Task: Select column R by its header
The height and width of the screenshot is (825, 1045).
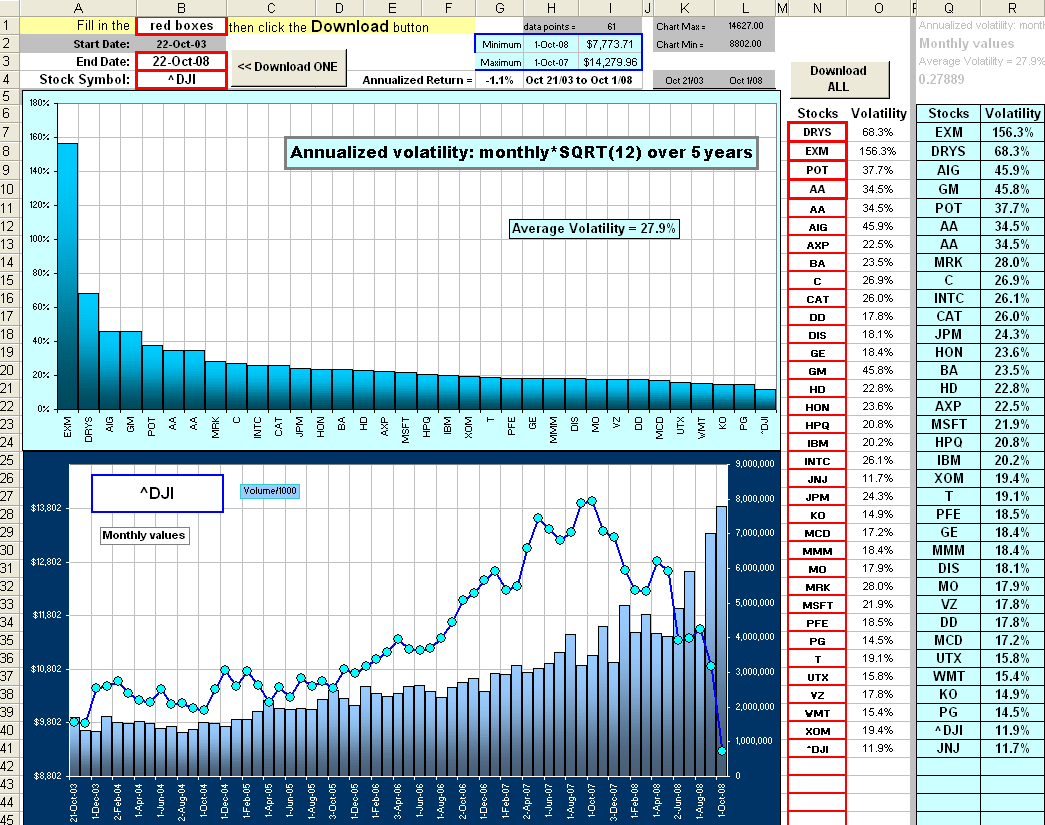Action: 1012,8
